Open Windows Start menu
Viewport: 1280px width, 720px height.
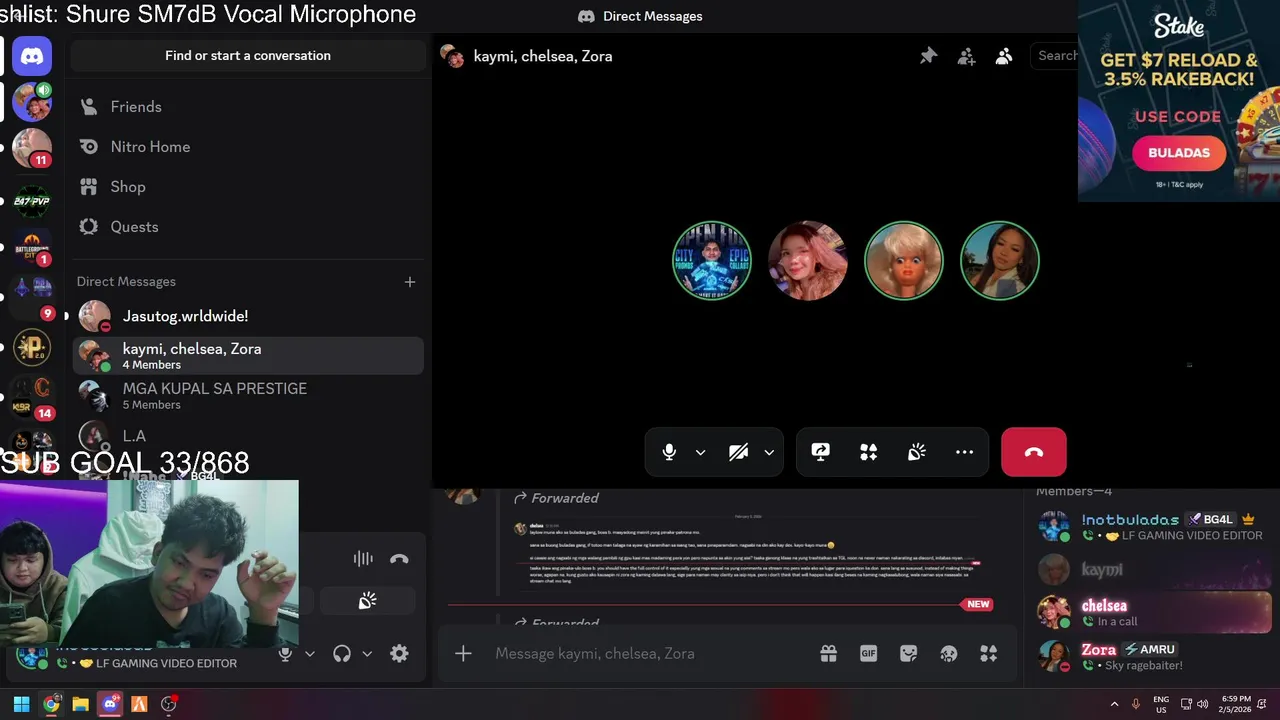click(21, 704)
